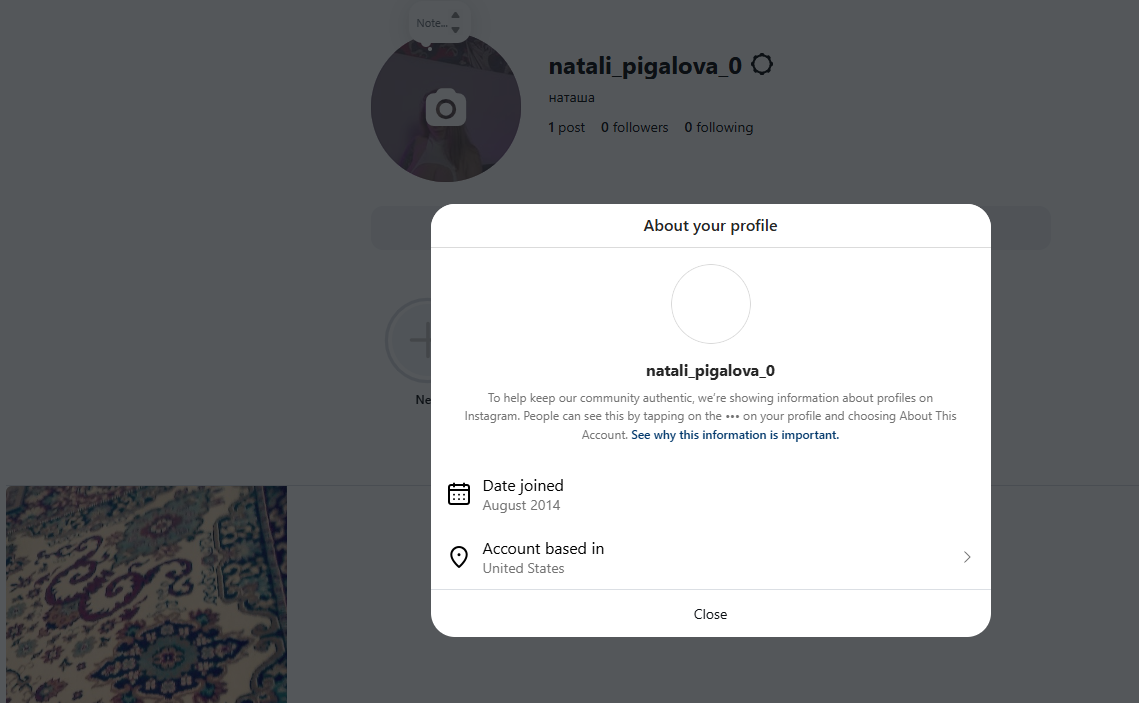1139x703 pixels.
Task: Open the Account based in row
Action: tap(710, 558)
